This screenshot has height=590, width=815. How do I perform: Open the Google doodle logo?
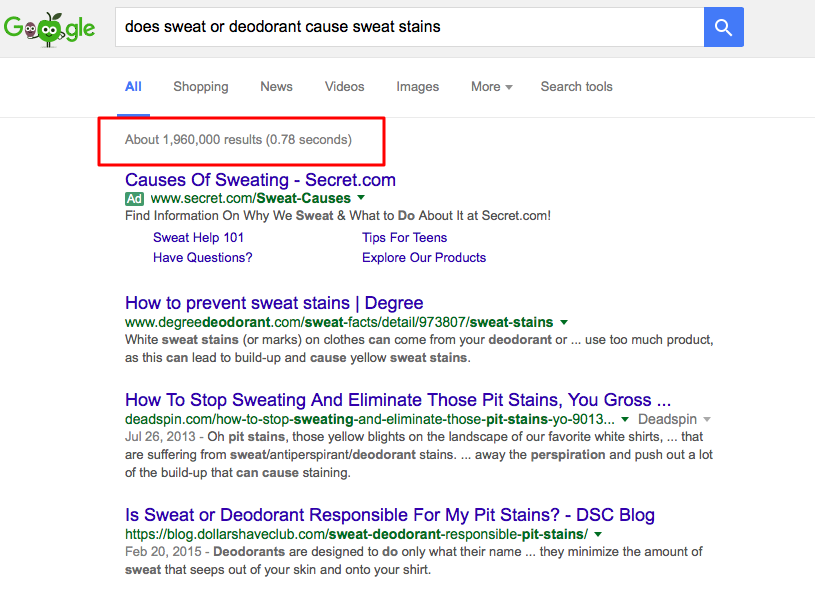pos(49,28)
